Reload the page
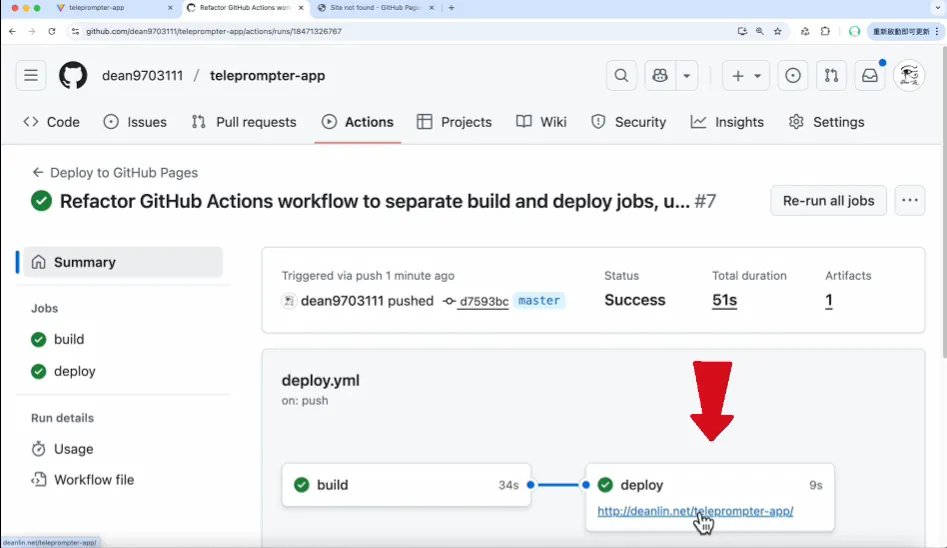The width and height of the screenshot is (947, 548). coord(52,31)
